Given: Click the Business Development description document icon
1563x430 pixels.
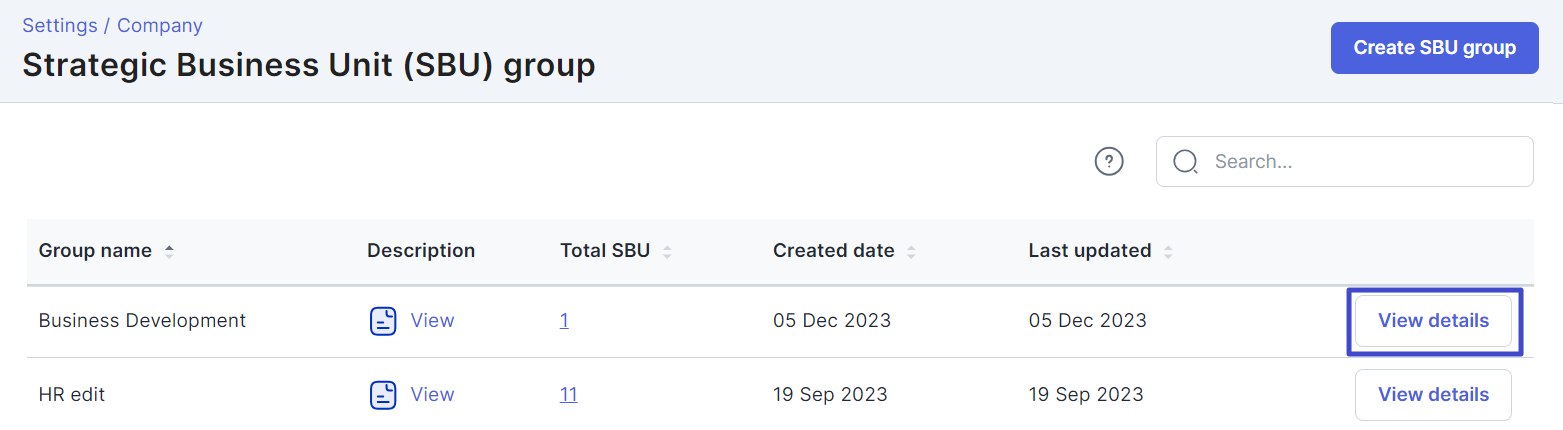Looking at the screenshot, I should (384, 321).
